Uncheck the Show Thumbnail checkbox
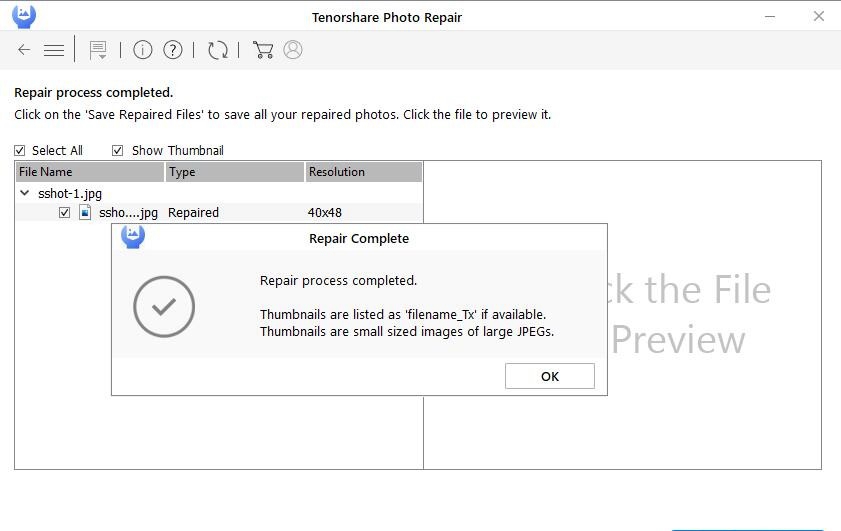841x531 pixels. tap(117, 151)
